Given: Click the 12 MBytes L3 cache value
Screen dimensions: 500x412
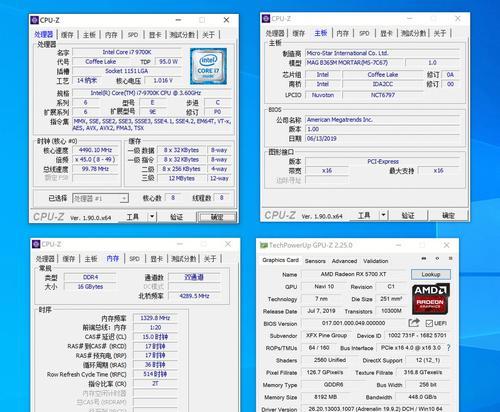Looking at the screenshot, I should click(x=181, y=178).
